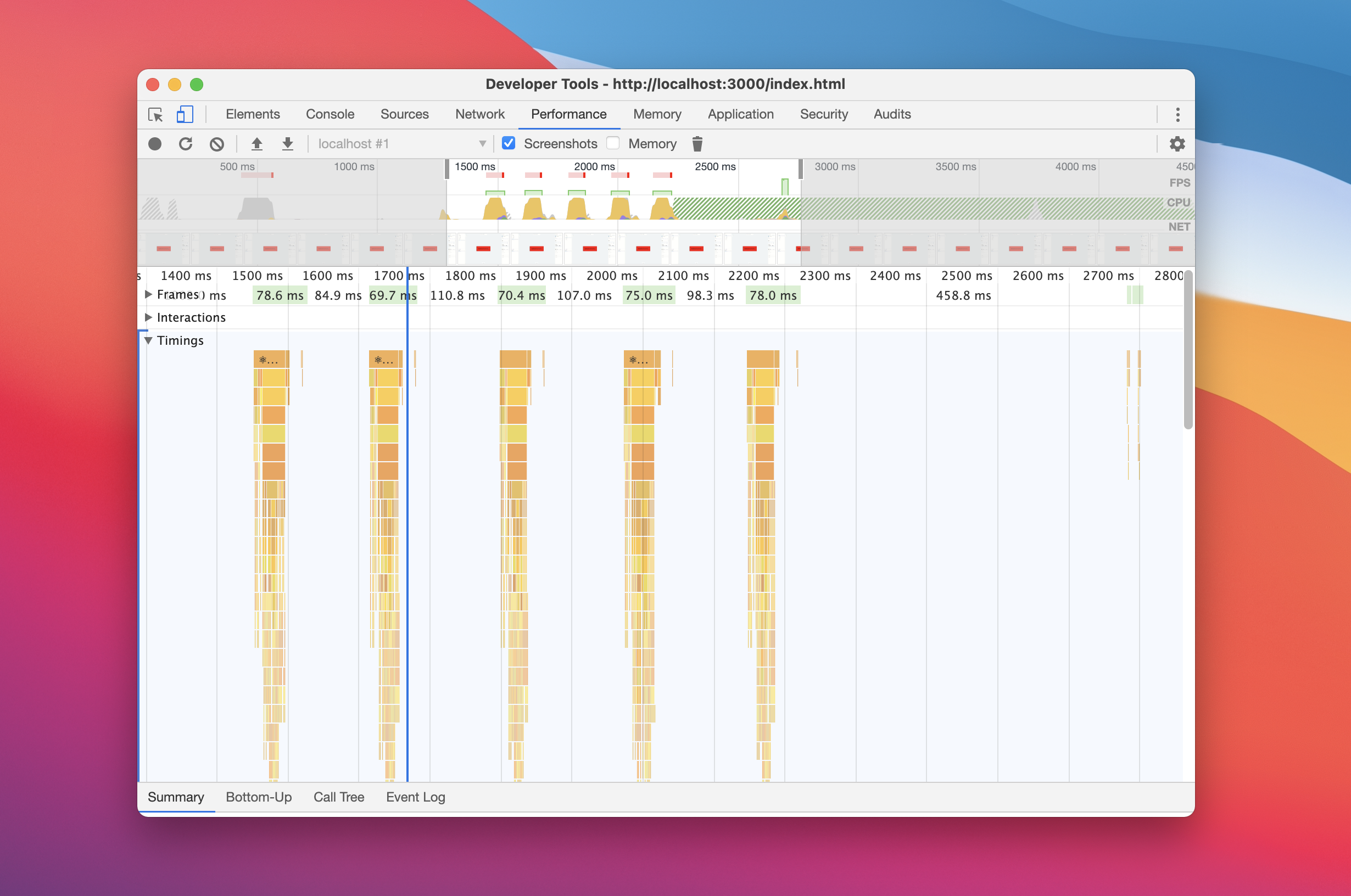Select the 78.0 ms frame
The height and width of the screenshot is (896, 1351).
[x=773, y=295]
